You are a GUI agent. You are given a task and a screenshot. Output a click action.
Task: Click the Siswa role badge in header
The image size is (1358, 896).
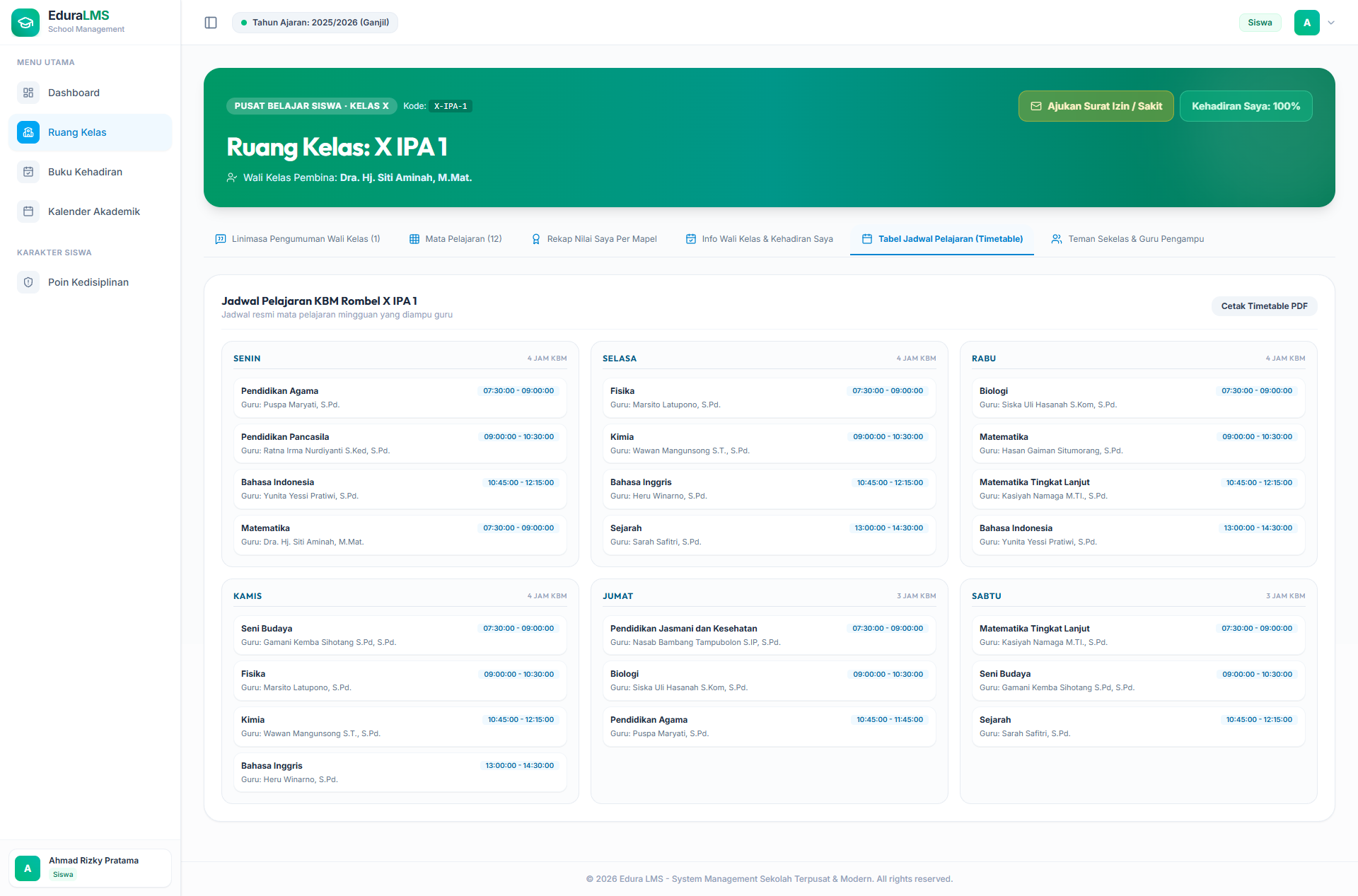pyautogui.click(x=1260, y=23)
